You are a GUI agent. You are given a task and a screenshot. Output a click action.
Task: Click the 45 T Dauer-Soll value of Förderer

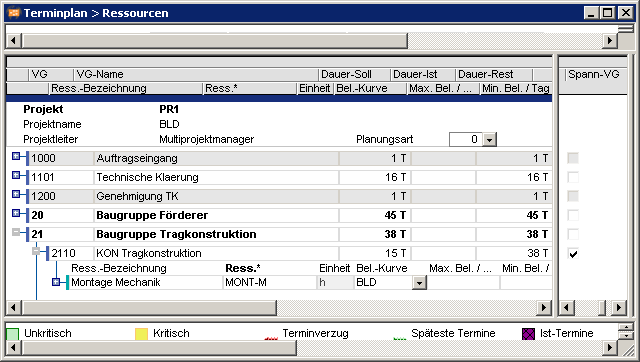(x=395, y=215)
